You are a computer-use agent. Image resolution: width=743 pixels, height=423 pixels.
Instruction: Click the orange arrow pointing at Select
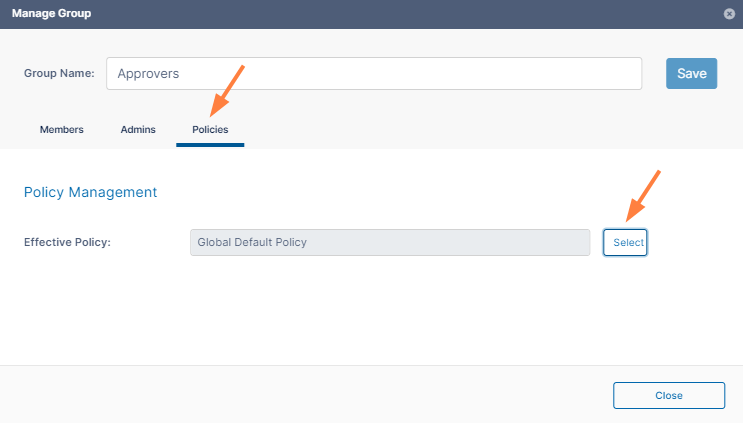pos(643,196)
